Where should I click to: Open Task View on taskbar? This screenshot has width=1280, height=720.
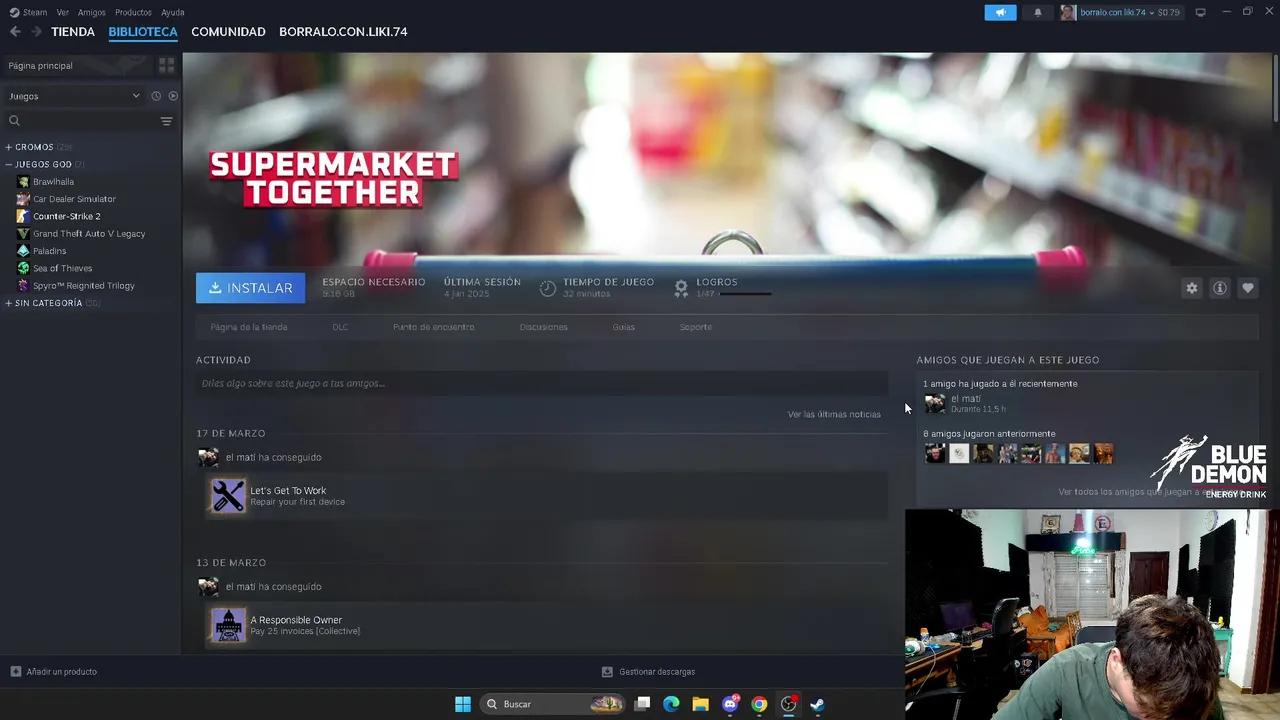642,704
